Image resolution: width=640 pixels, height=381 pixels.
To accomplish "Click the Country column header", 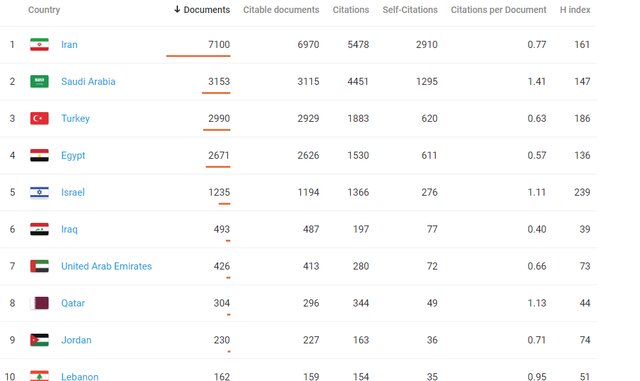I will coord(44,10).
